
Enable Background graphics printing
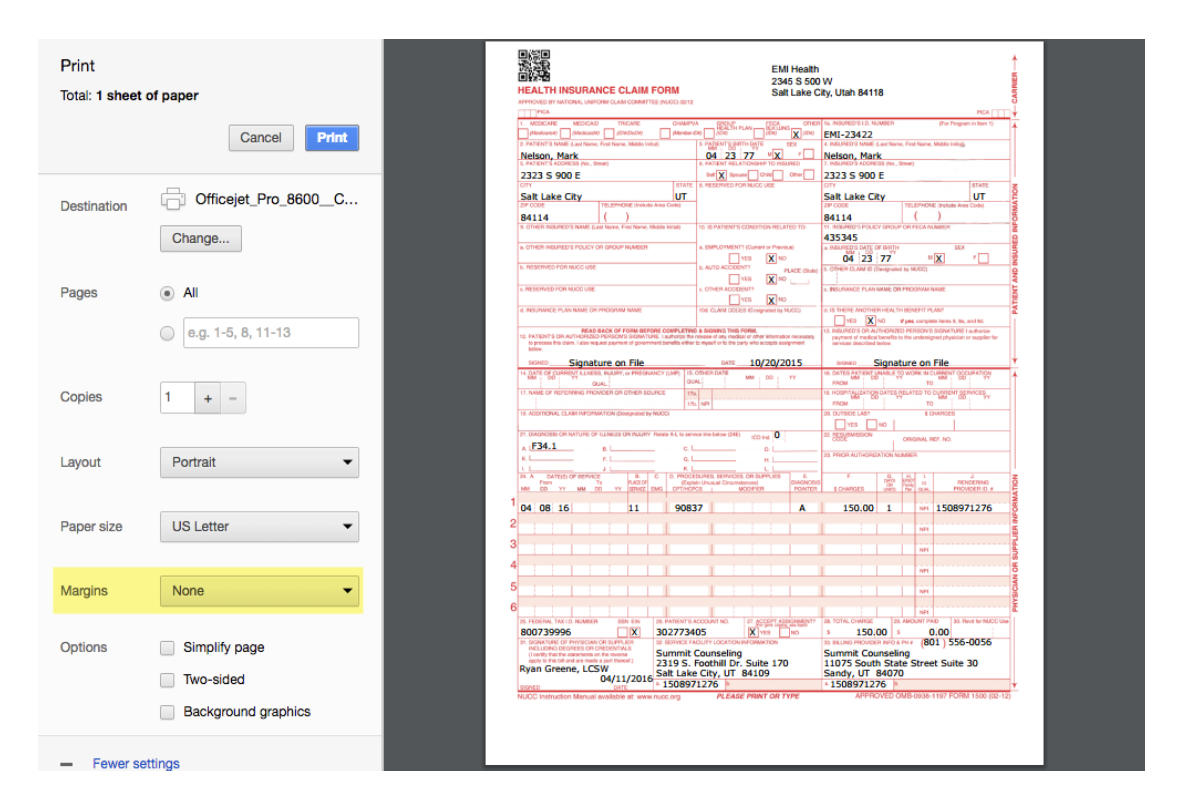pos(166,711)
